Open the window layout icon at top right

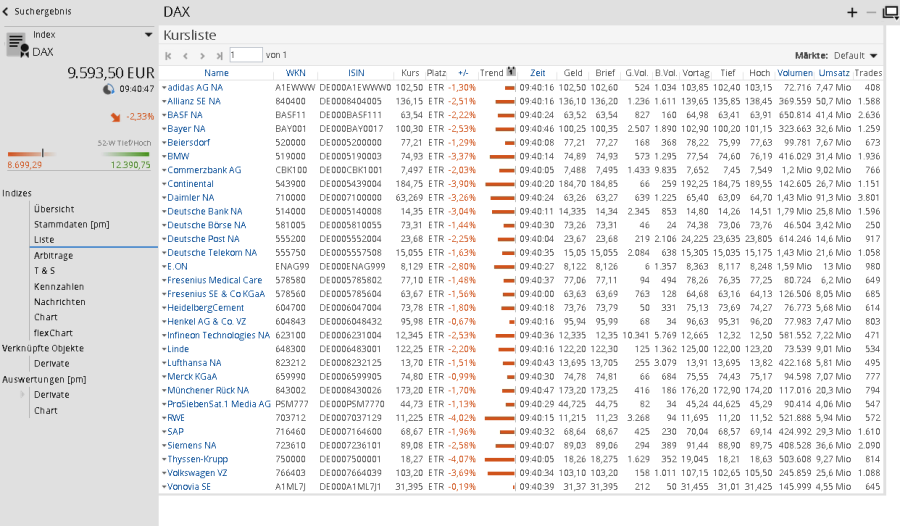(888, 12)
